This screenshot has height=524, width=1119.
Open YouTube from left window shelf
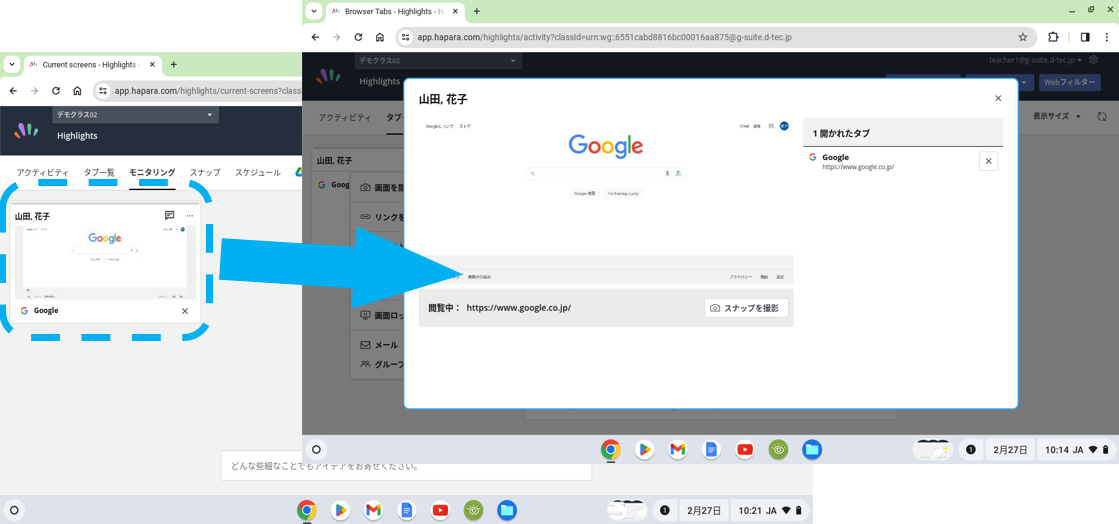pyautogui.click(x=440, y=510)
